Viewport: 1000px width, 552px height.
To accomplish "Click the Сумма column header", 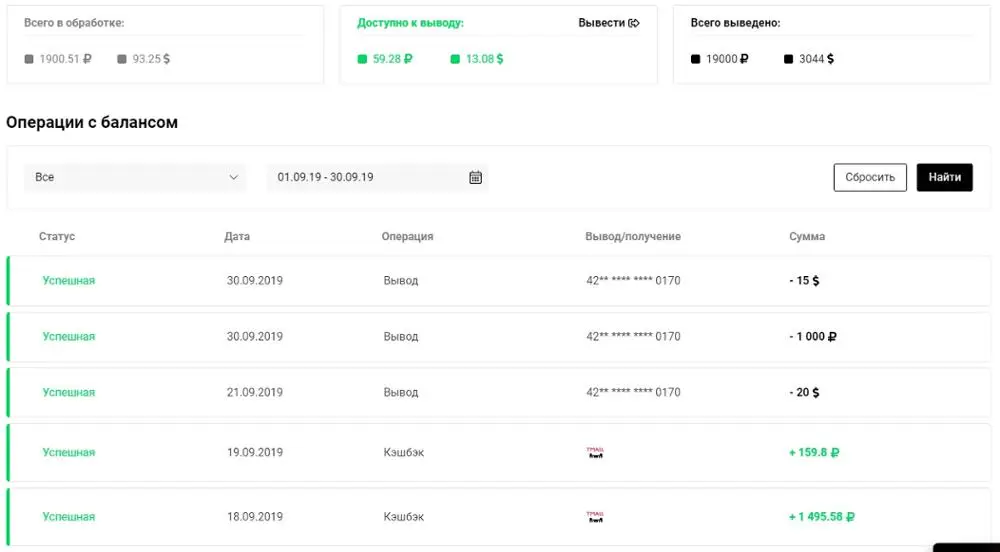I will point(807,237).
